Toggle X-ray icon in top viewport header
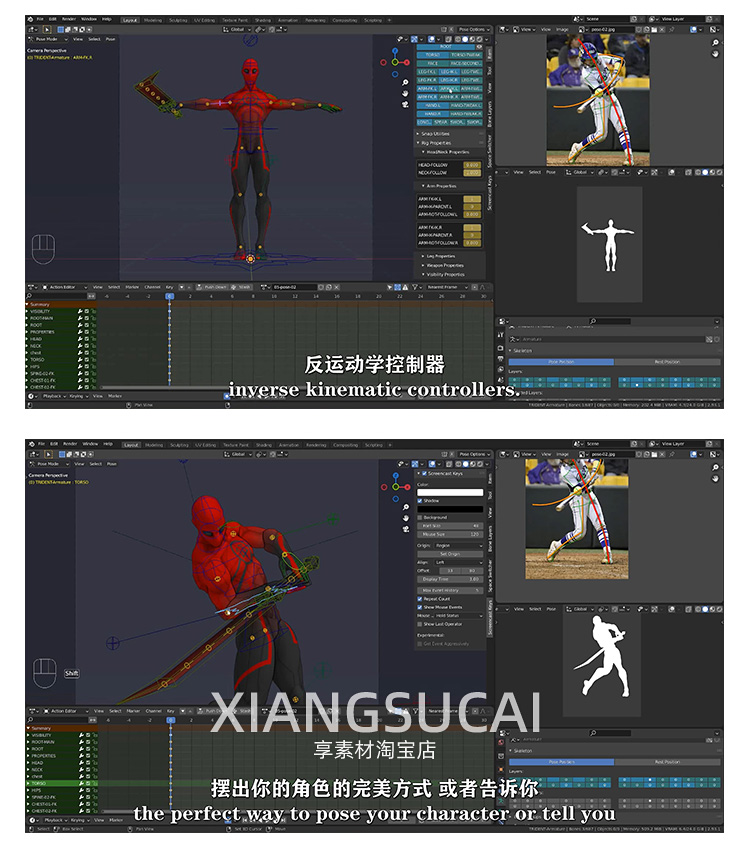Screen dimensions: 750x848 click(x=449, y=39)
